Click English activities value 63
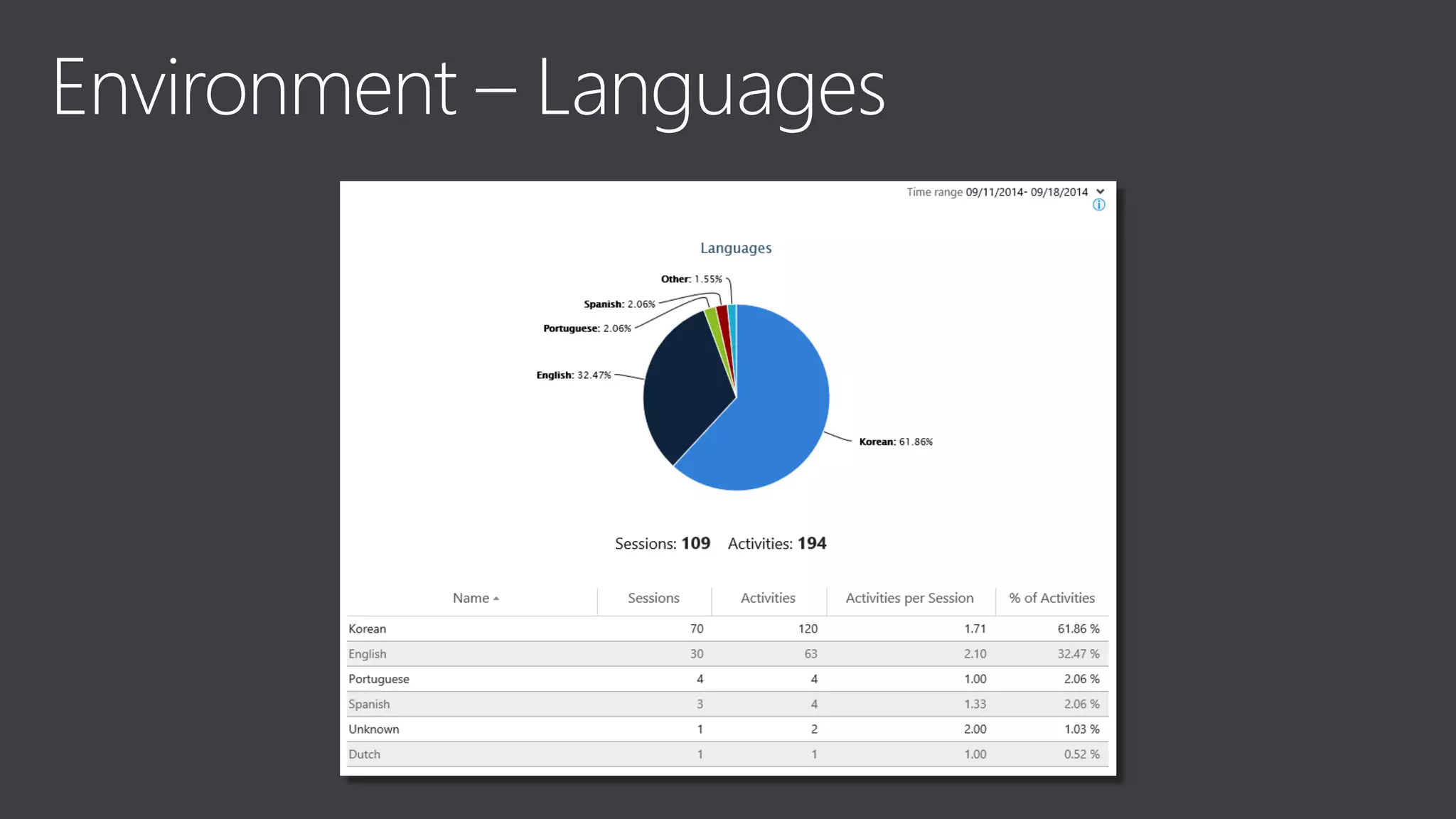The width and height of the screenshot is (1456, 819). point(810,654)
